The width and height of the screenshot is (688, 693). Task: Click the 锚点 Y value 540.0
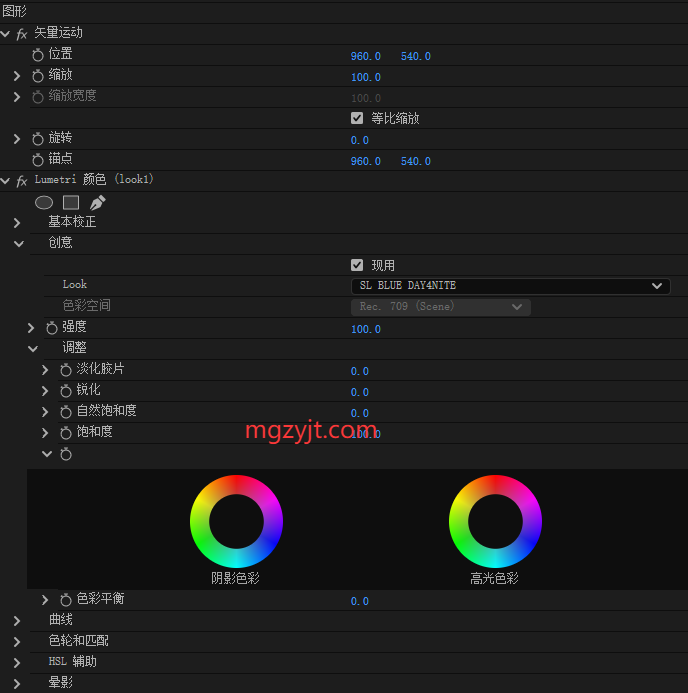[416, 161]
